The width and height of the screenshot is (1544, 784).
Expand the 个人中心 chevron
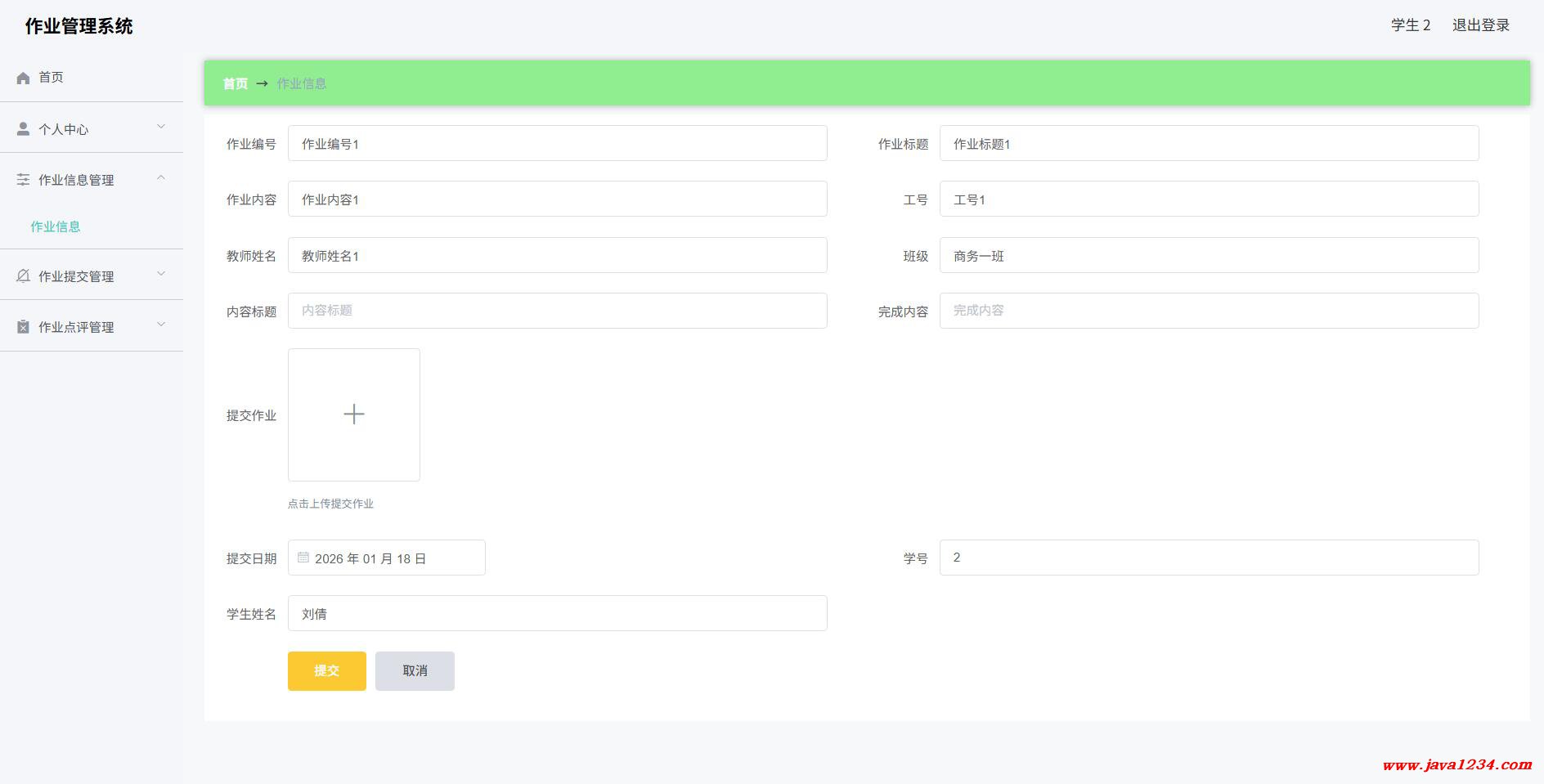click(x=161, y=127)
